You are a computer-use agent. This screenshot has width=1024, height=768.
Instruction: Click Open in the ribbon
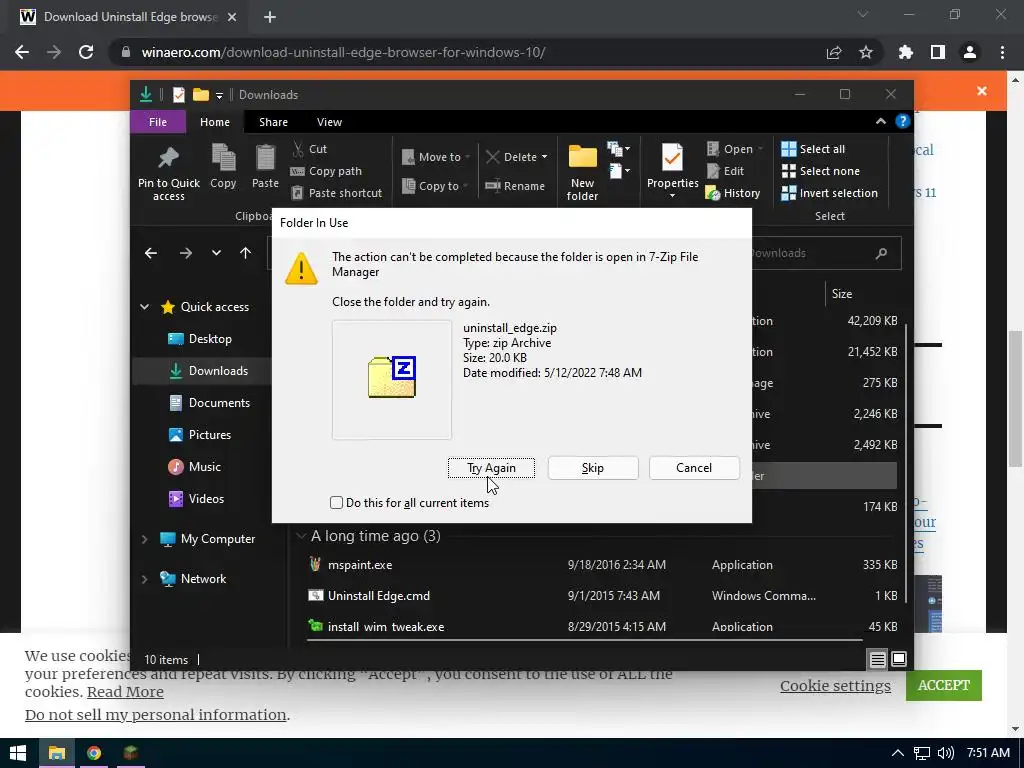(x=734, y=149)
